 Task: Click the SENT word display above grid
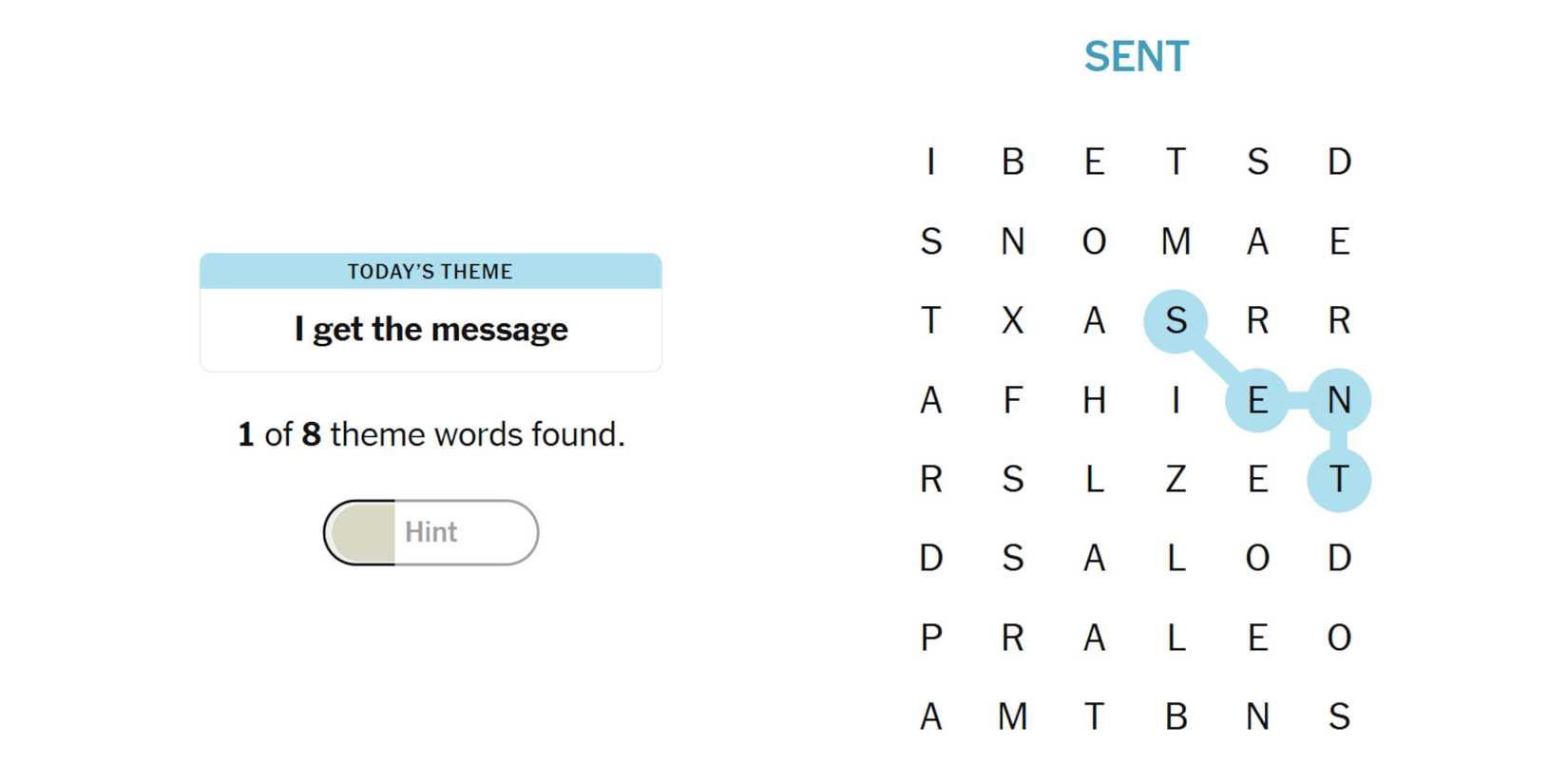pyautogui.click(x=1137, y=57)
